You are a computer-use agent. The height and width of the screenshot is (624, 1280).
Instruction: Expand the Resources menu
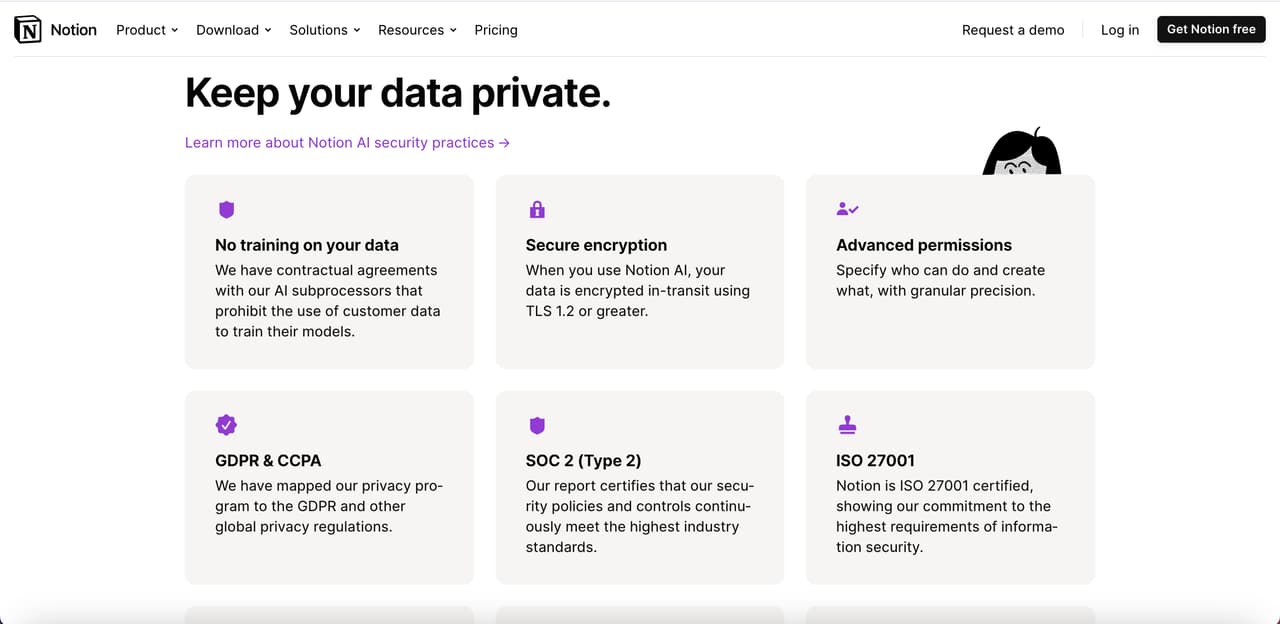pos(417,30)
